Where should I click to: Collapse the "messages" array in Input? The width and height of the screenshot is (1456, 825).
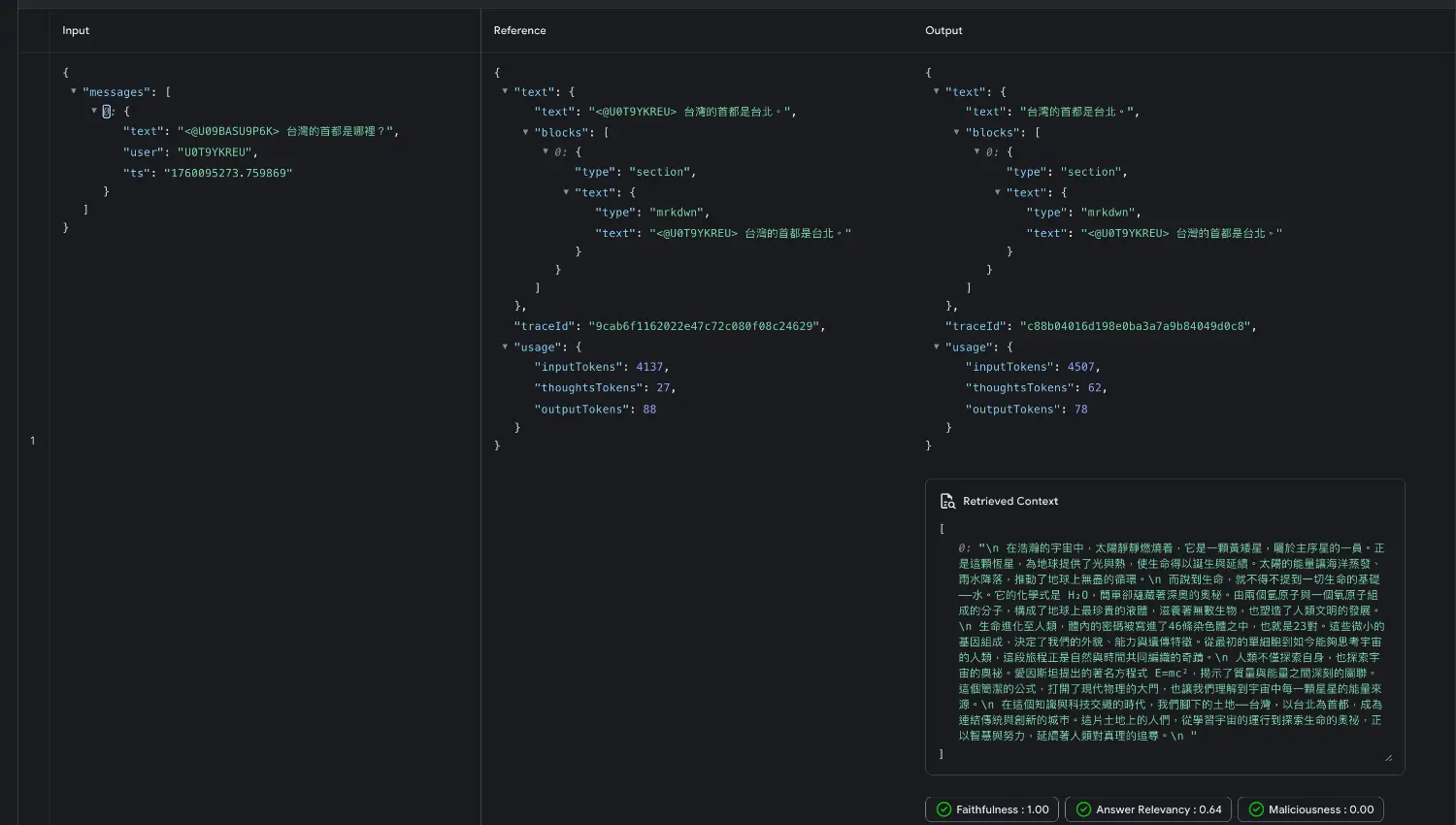click(74, 91)
